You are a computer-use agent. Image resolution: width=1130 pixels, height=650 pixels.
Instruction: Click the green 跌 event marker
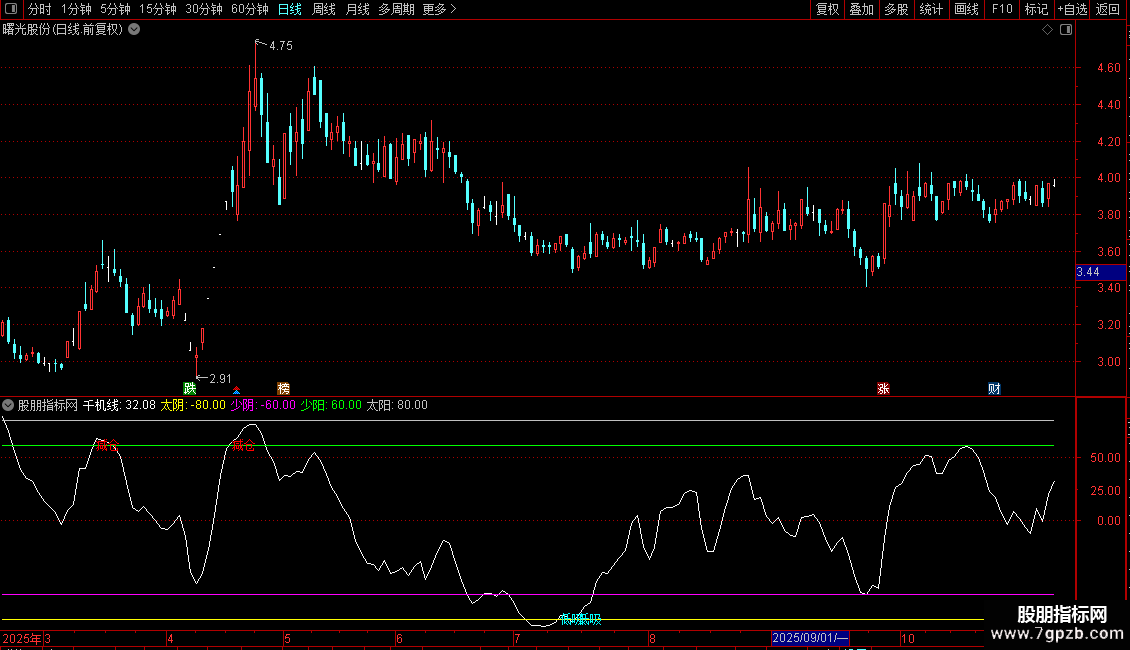(189, 388)
